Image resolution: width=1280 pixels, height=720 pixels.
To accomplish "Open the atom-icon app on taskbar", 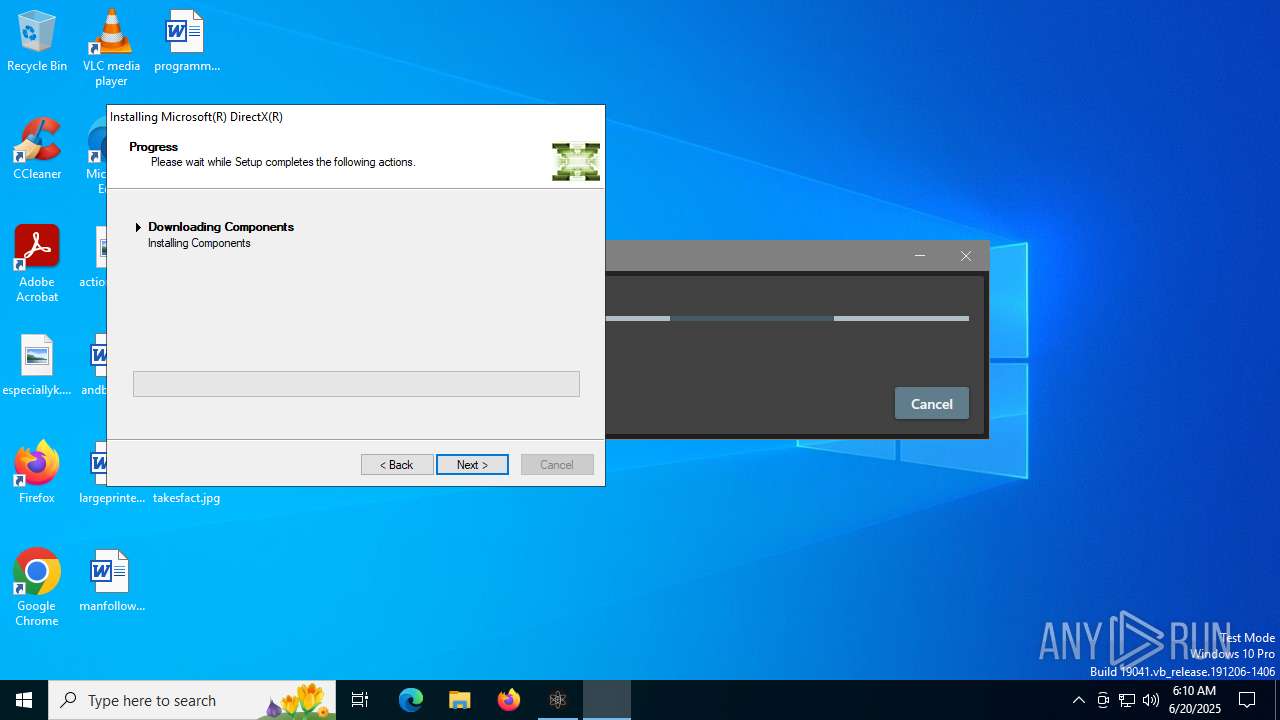I will click(x=558, y=700).
